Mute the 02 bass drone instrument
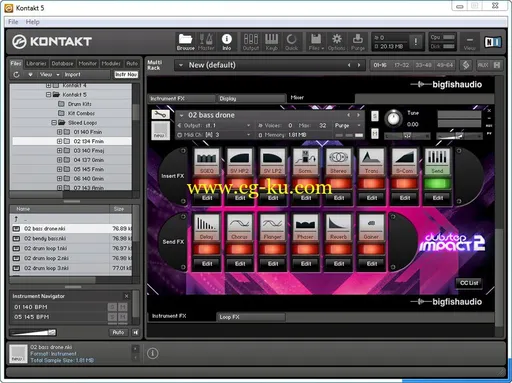The width and height of the screenshot is (512, 383). coord(375,133)
